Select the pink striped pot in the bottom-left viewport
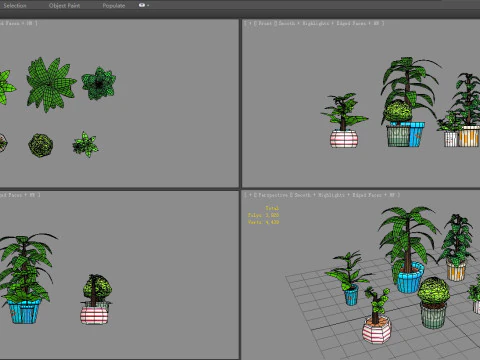480x360 pixels. tap(94, 315)
